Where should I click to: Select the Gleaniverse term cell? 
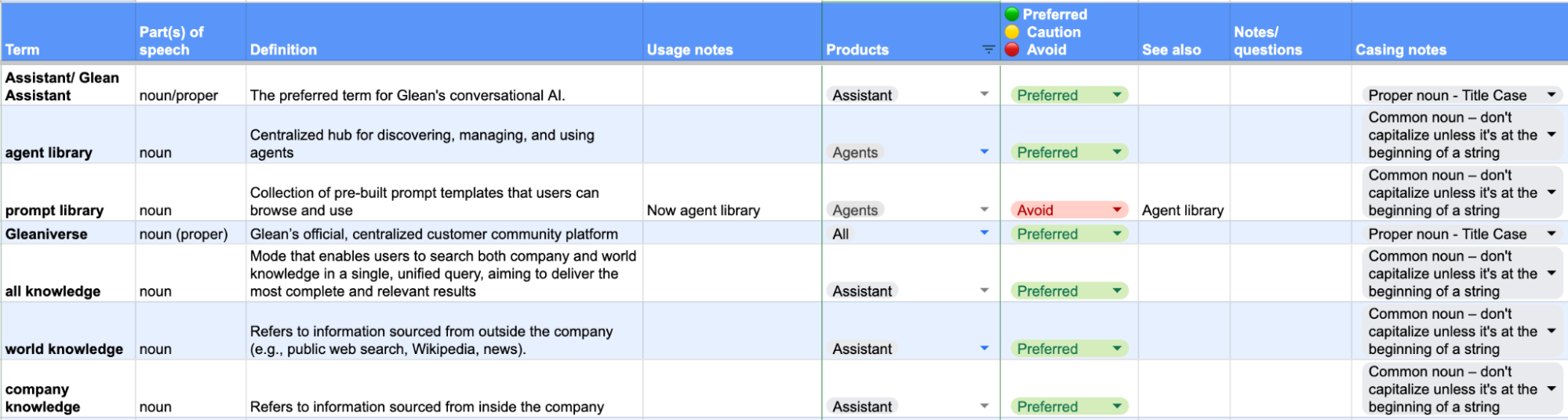pyautogui.click(x=67, y=233)
